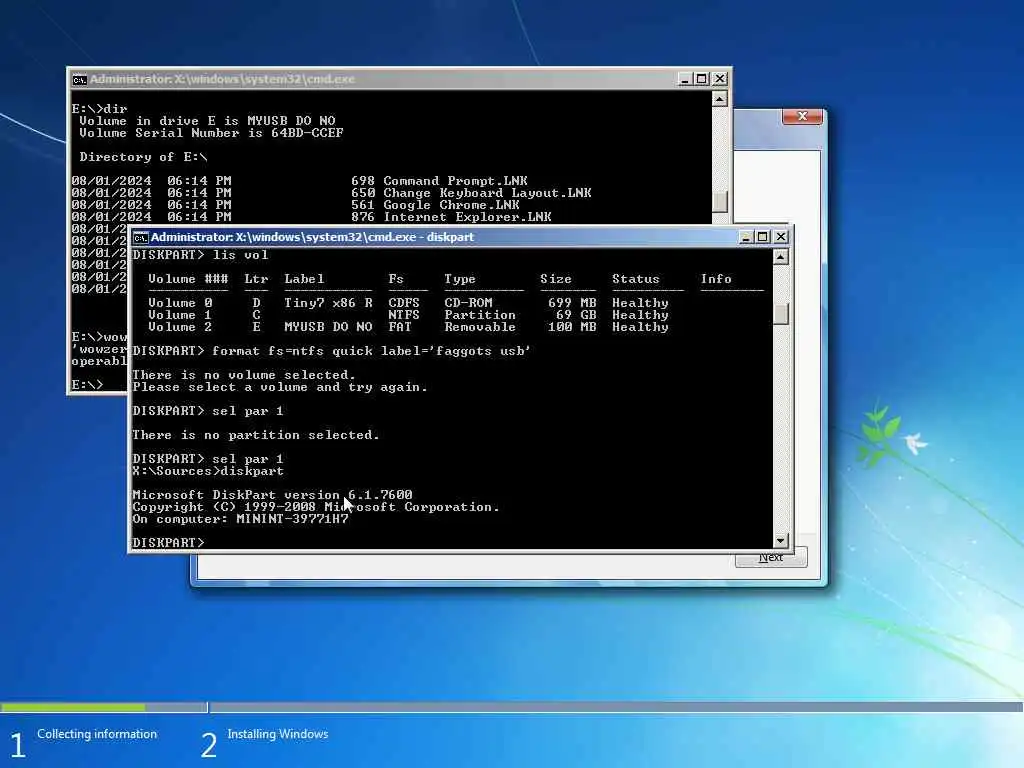Click 'On computer: MININT-39771H7' line

click(x=240, y=519)
